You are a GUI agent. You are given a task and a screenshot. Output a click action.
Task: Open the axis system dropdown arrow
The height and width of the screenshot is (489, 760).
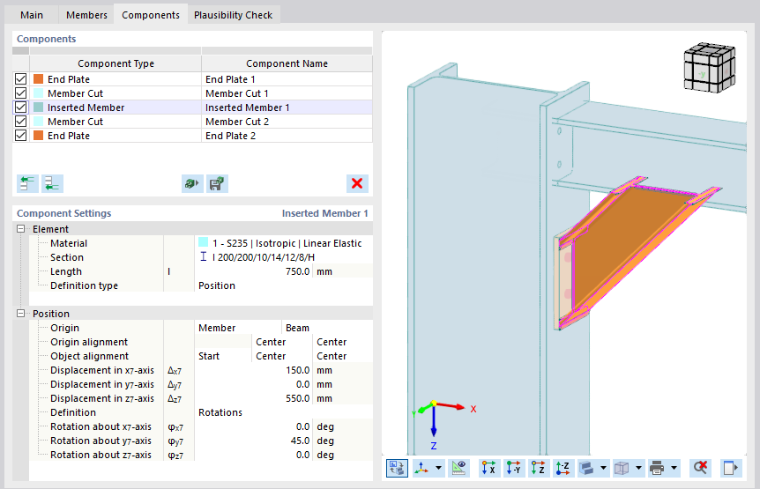point(439,468)
